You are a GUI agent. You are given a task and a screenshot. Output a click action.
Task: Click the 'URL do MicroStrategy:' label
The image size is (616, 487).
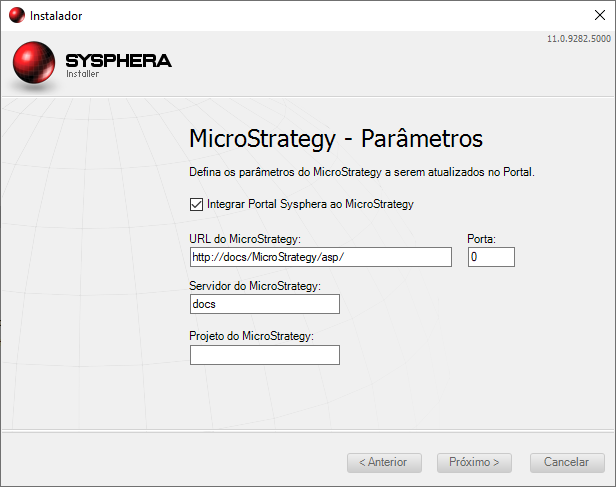pos(245,239)
